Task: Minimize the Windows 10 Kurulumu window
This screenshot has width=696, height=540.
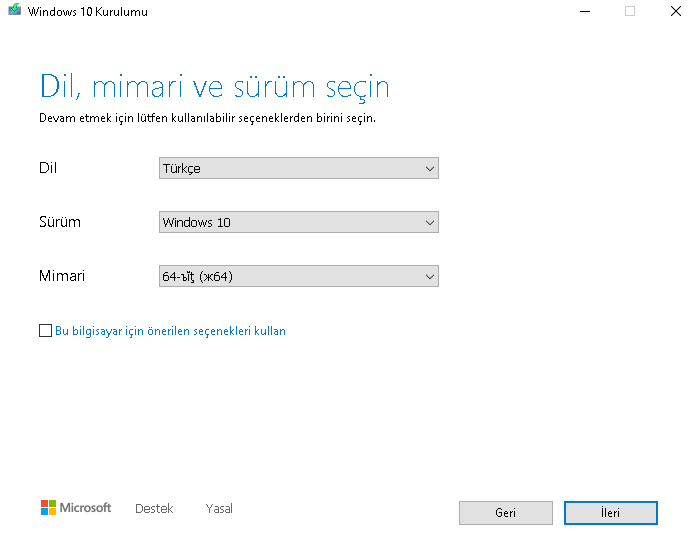Action: pos(585,11)
